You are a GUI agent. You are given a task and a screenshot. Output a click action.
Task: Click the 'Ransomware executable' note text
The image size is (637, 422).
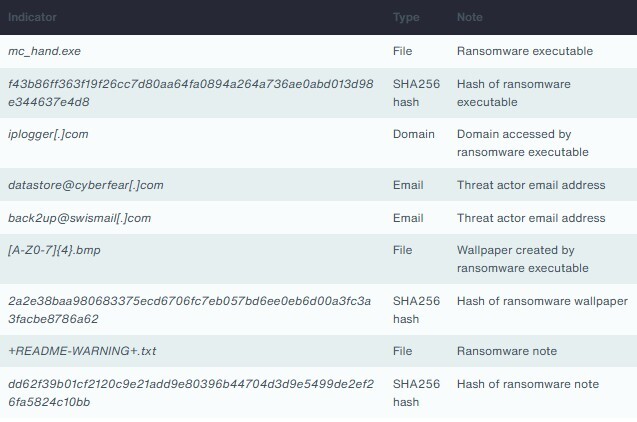524,51
